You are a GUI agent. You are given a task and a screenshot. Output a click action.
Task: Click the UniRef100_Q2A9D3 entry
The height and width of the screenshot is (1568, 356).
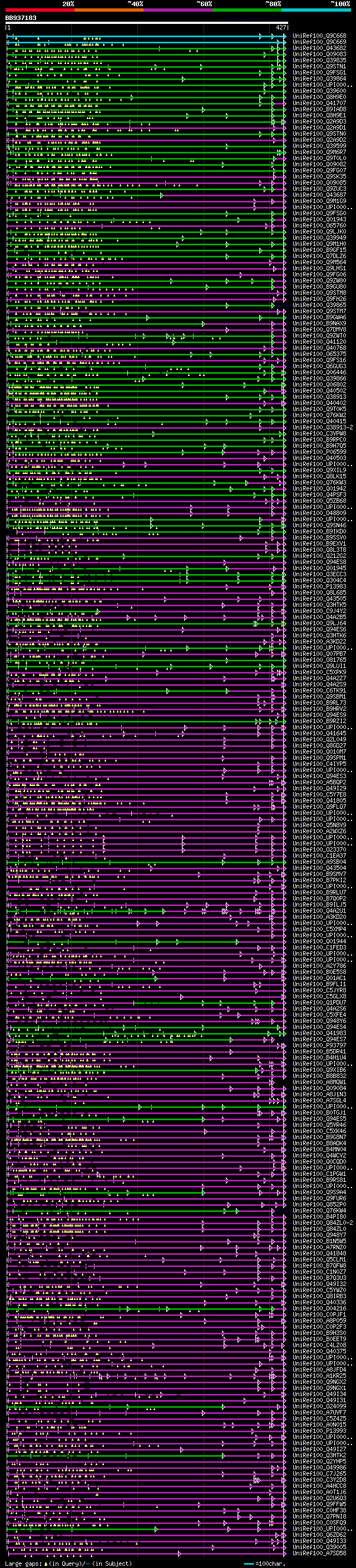coord(319,122)
